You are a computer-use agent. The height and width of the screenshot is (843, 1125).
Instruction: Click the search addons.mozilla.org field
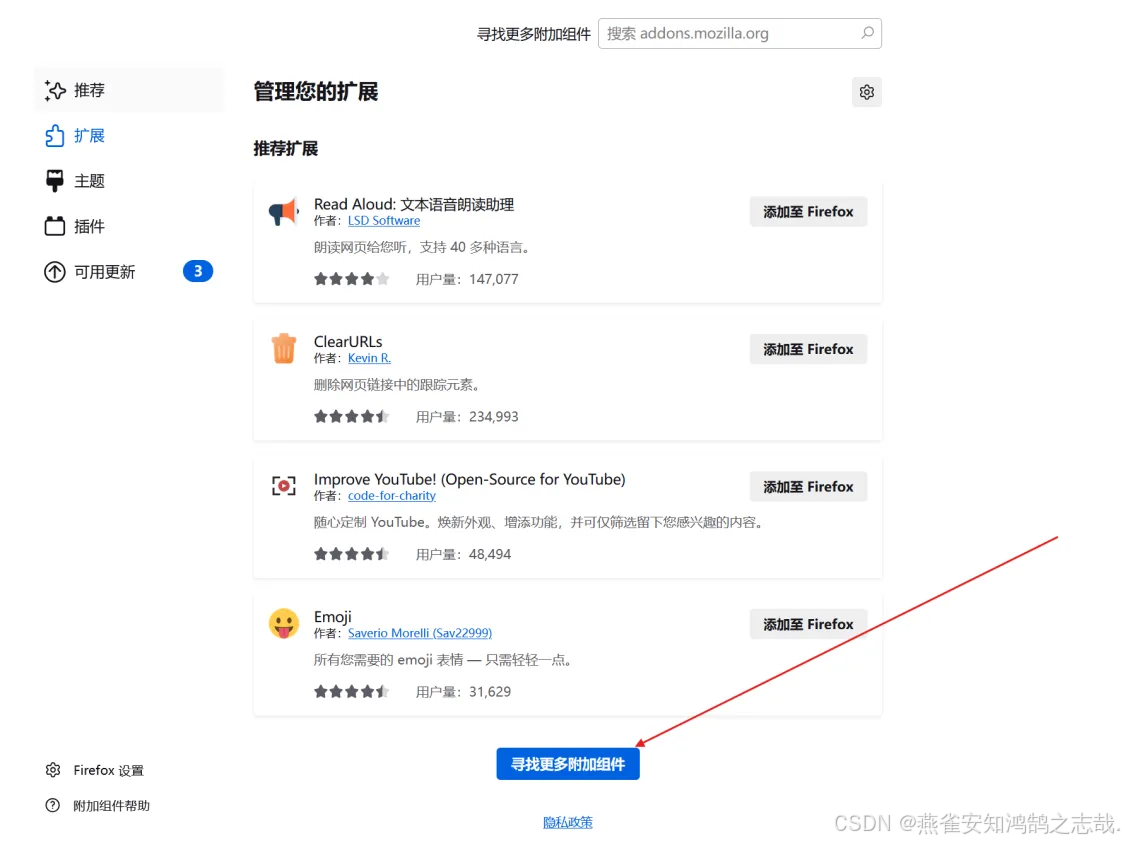[x=740, y=34]
